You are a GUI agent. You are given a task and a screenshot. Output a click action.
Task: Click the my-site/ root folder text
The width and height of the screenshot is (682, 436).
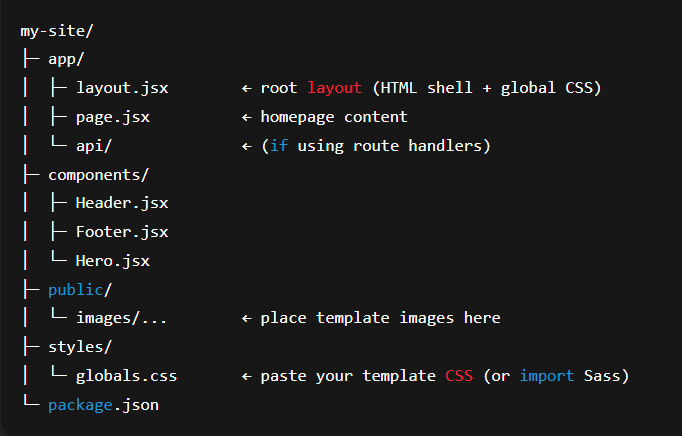click(57, 31)
